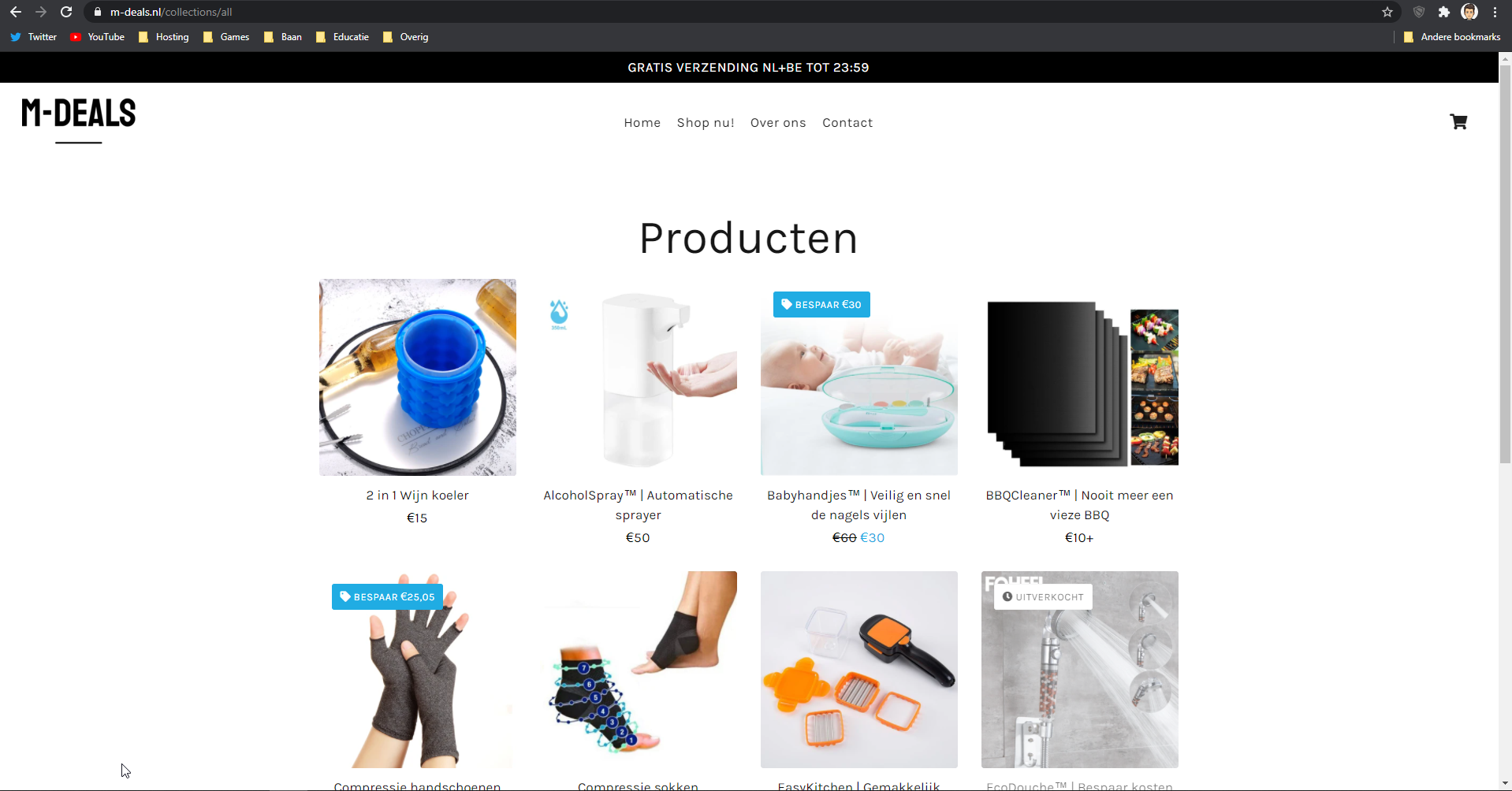Click the profile avatar icon
The width and height of the screenshot is (1512, 791).
1469,12
